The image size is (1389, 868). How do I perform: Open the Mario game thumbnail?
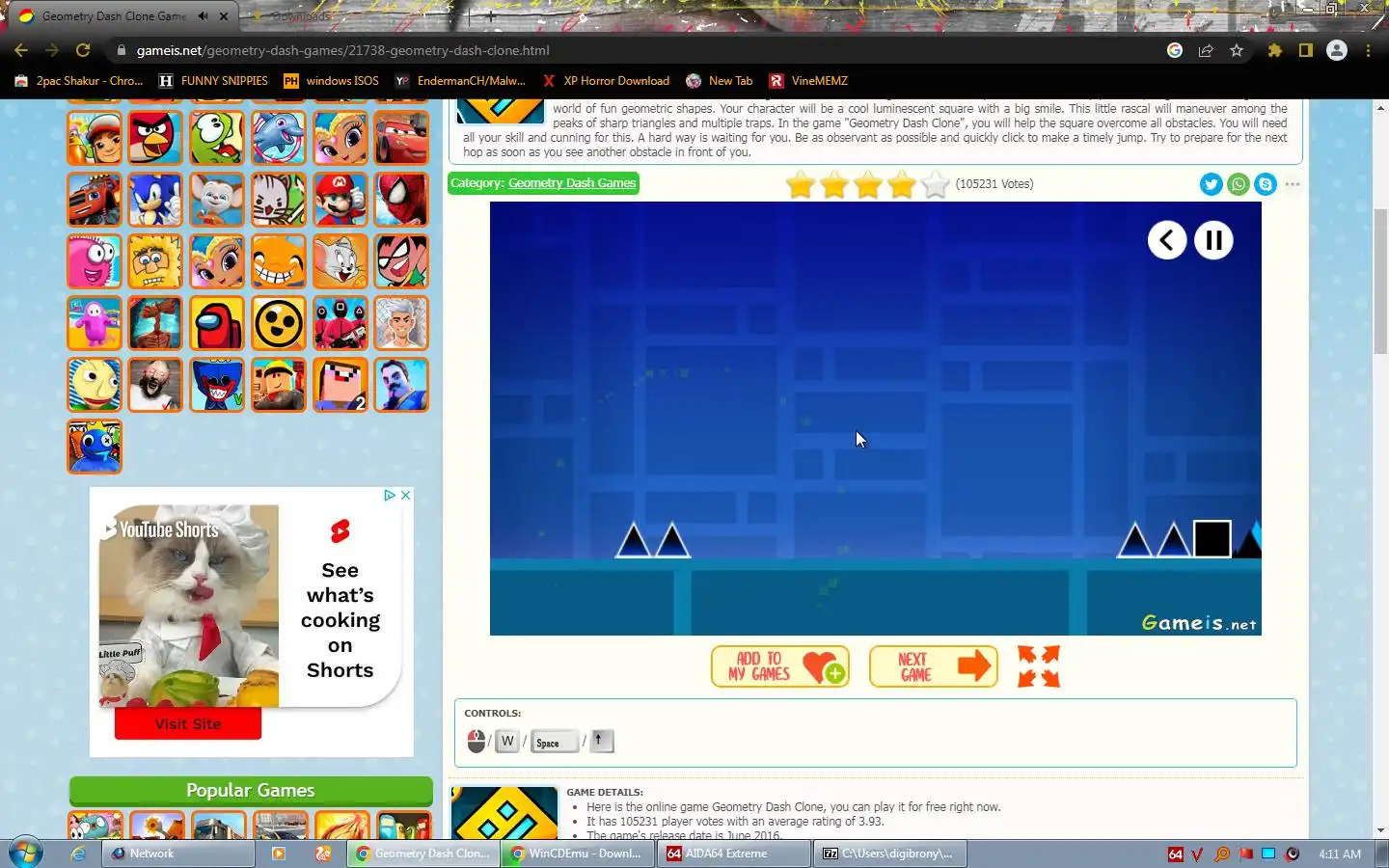coord(340,200)
